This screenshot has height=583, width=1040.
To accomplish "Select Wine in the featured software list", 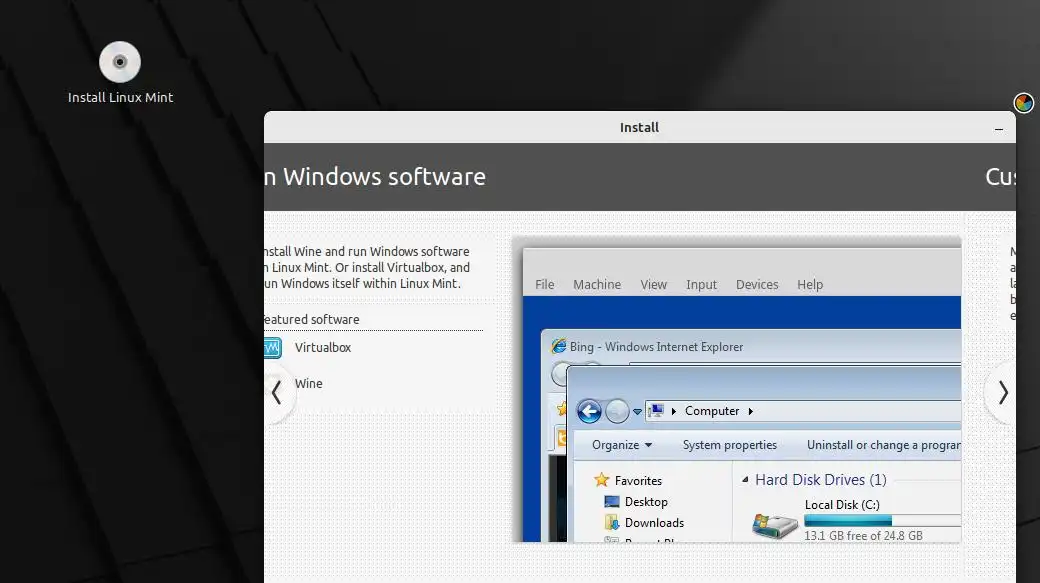I will pos(308,383).
